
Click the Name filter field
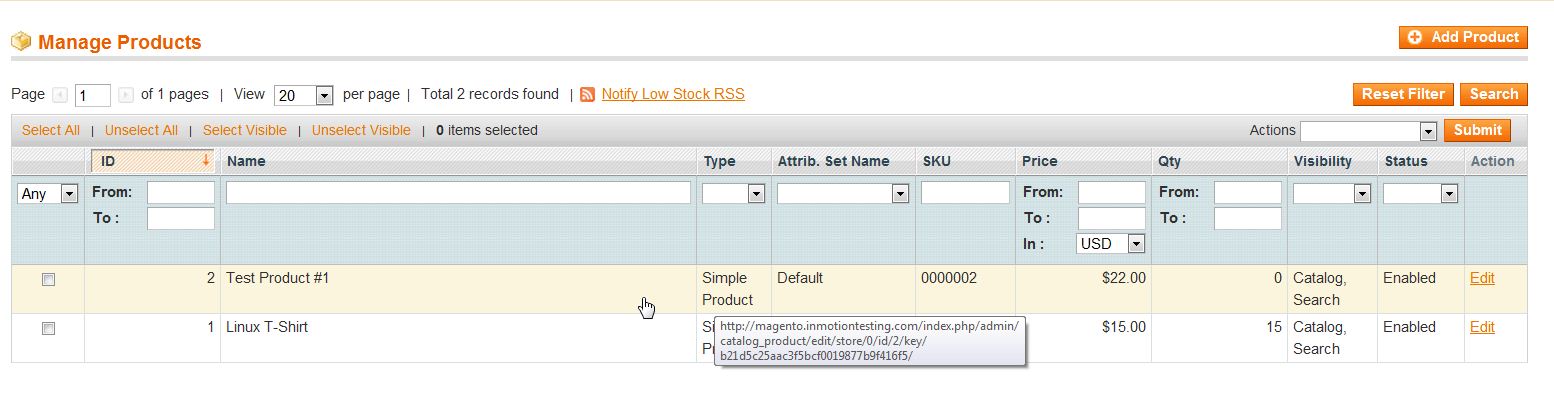pos(458,192)
